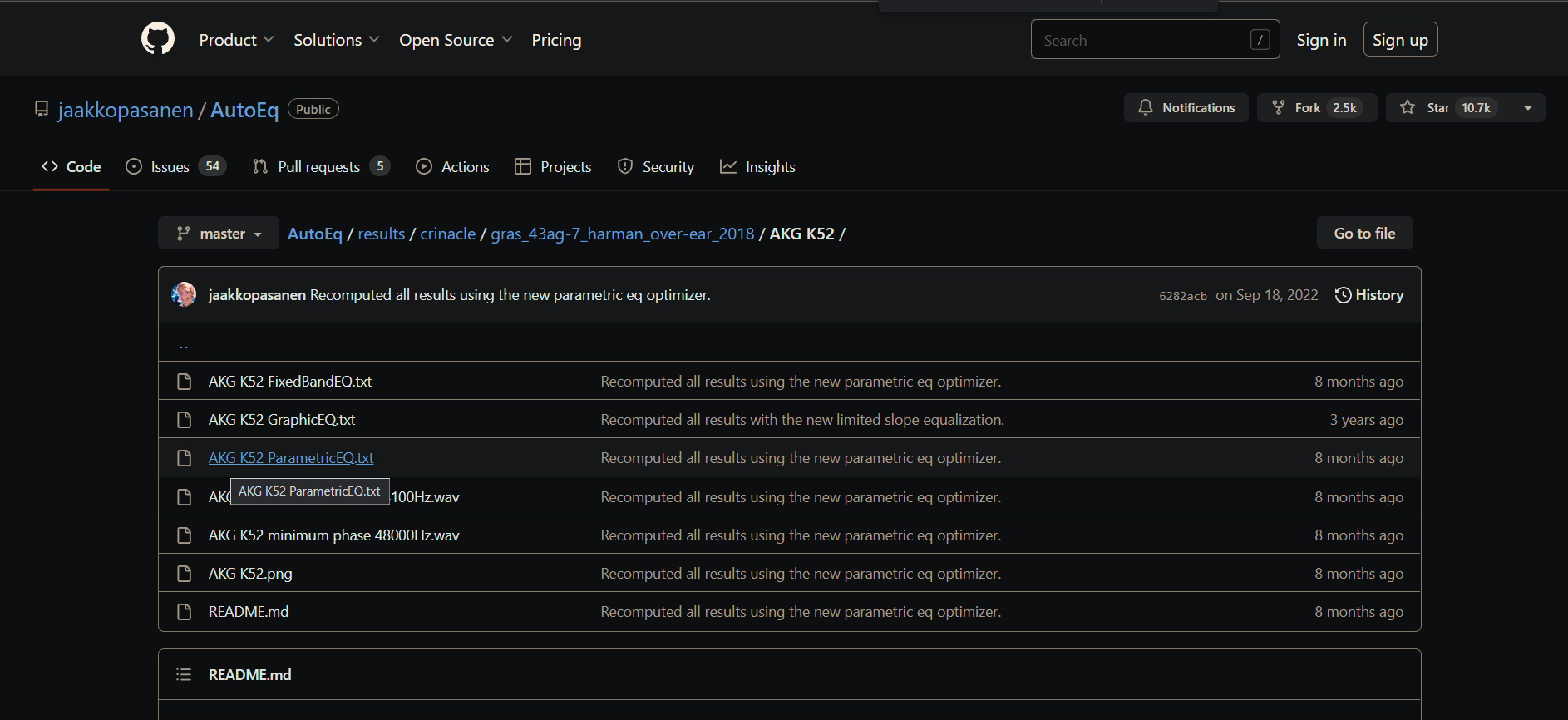This screenshot has width=1568, height=720.
Task: Open the jaakkopasanen owner link in the repo title
Action: point(126,110)
